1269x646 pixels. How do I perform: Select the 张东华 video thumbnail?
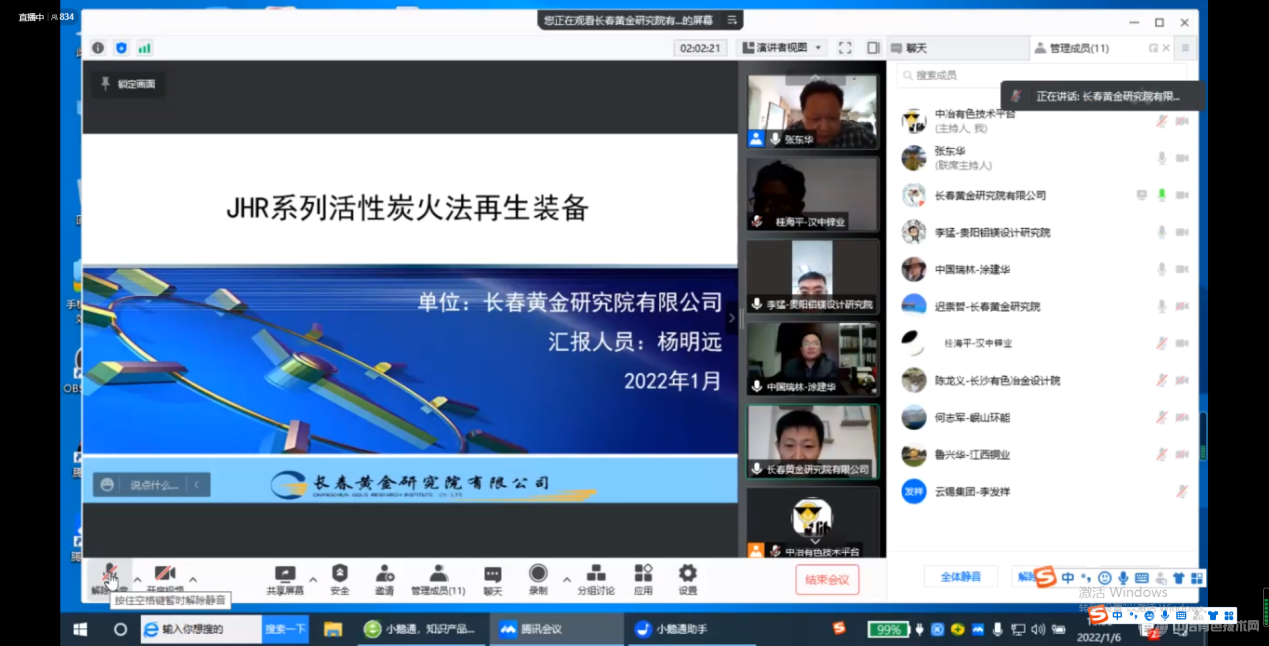tap(813, 111)
